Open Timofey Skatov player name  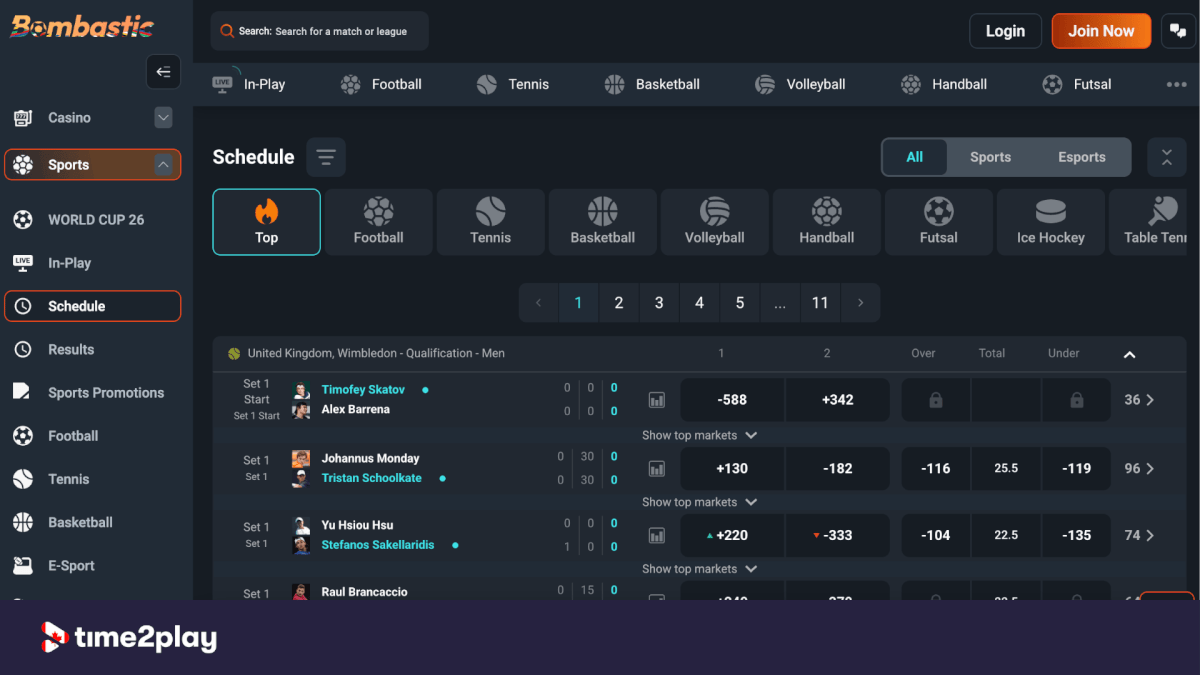363,390
